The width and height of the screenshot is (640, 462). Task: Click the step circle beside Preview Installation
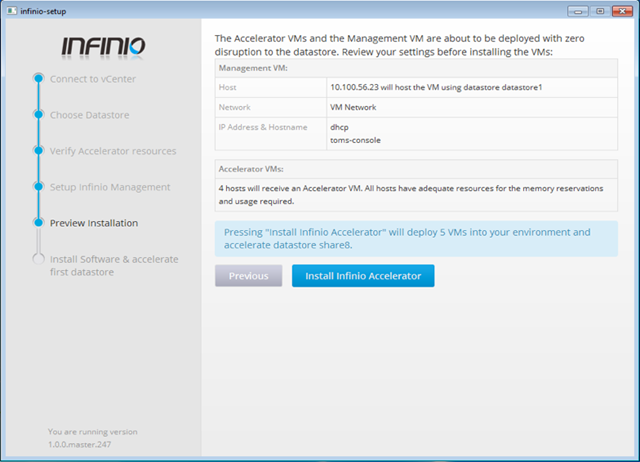38,223
